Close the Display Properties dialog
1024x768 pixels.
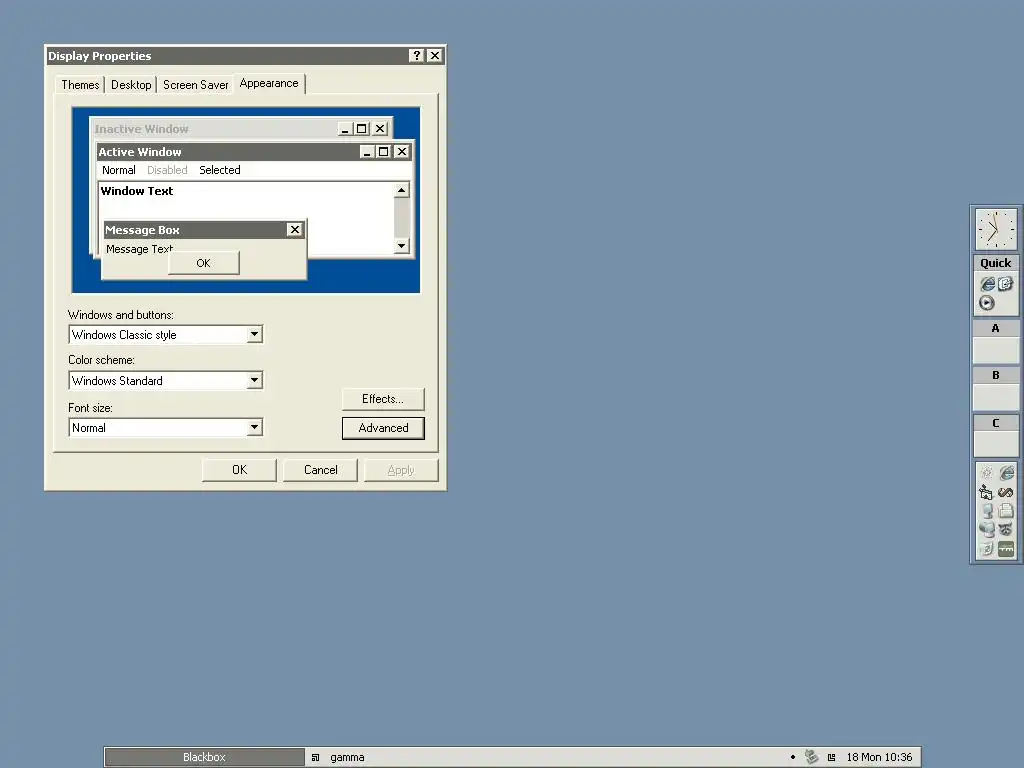click(435, 56)
